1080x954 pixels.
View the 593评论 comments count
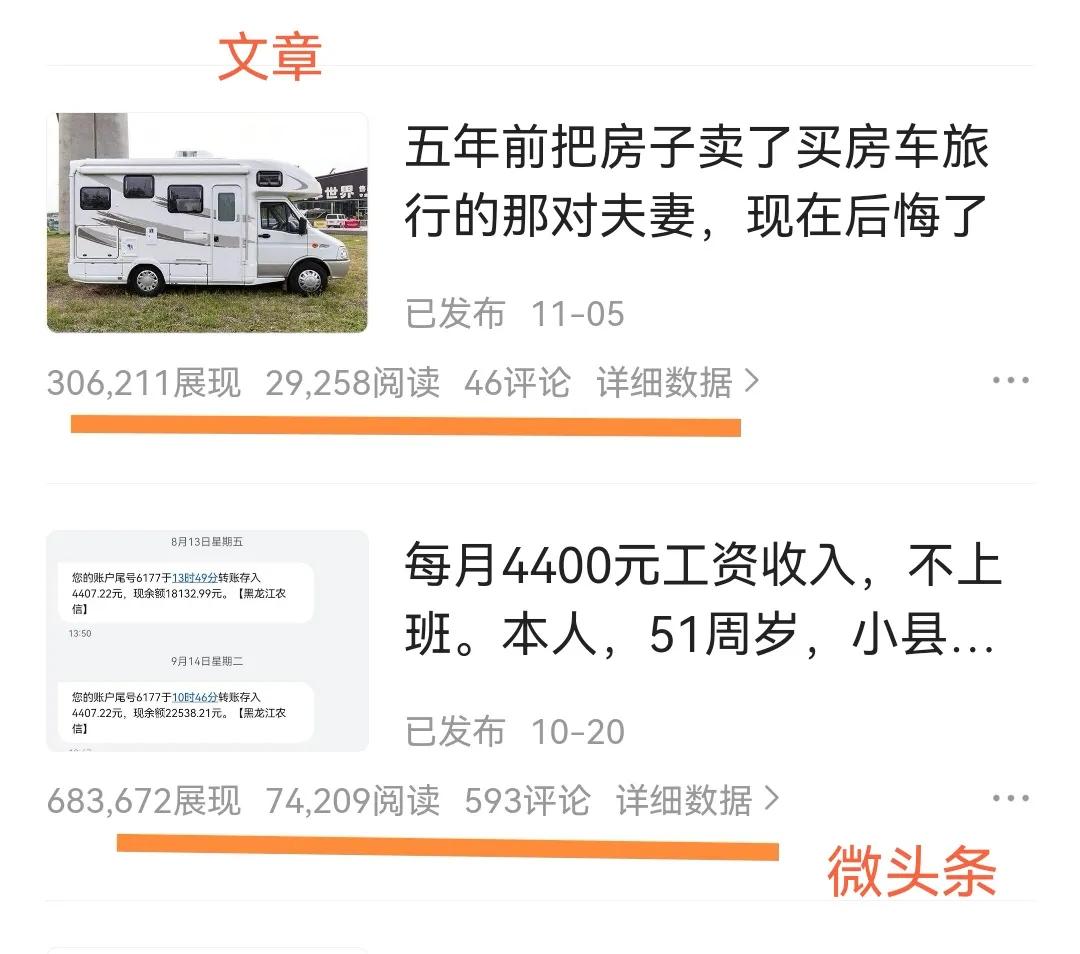527,800
